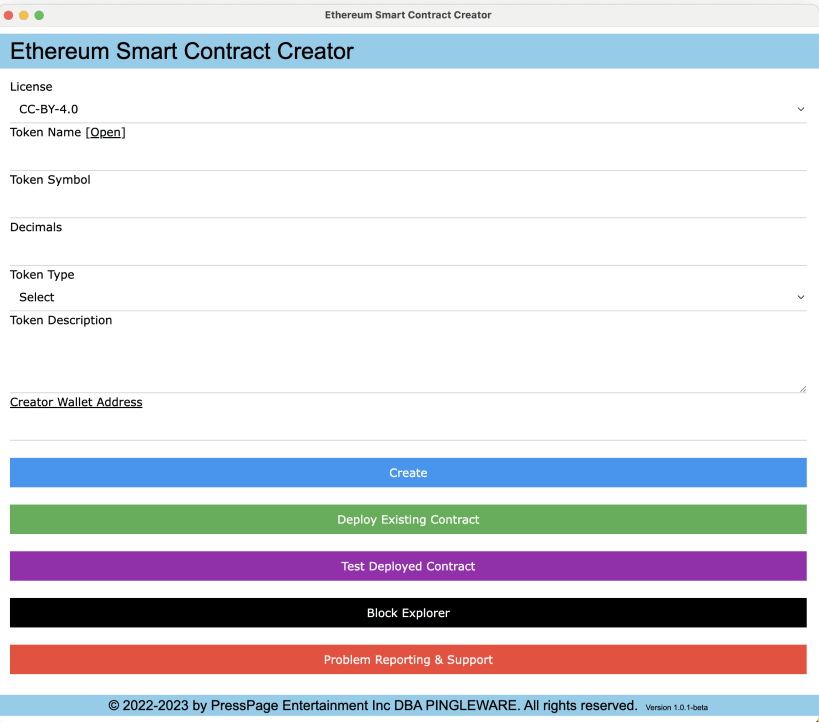
Task: Click the blue Create button
Action: [x=408, y=473]
